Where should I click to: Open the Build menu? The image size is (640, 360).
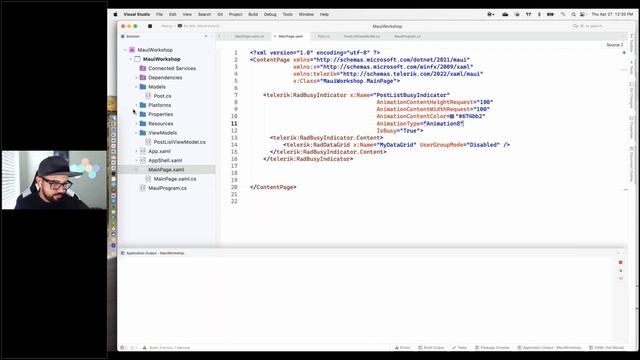(253, 14)
